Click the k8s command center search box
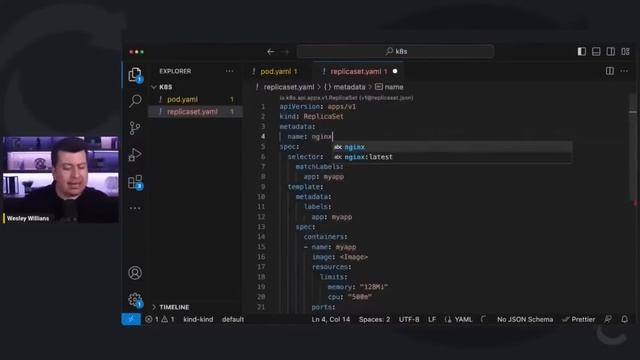The height and width of the screenshot is (360, 640). pyautogui.click(x=396, y=51)
